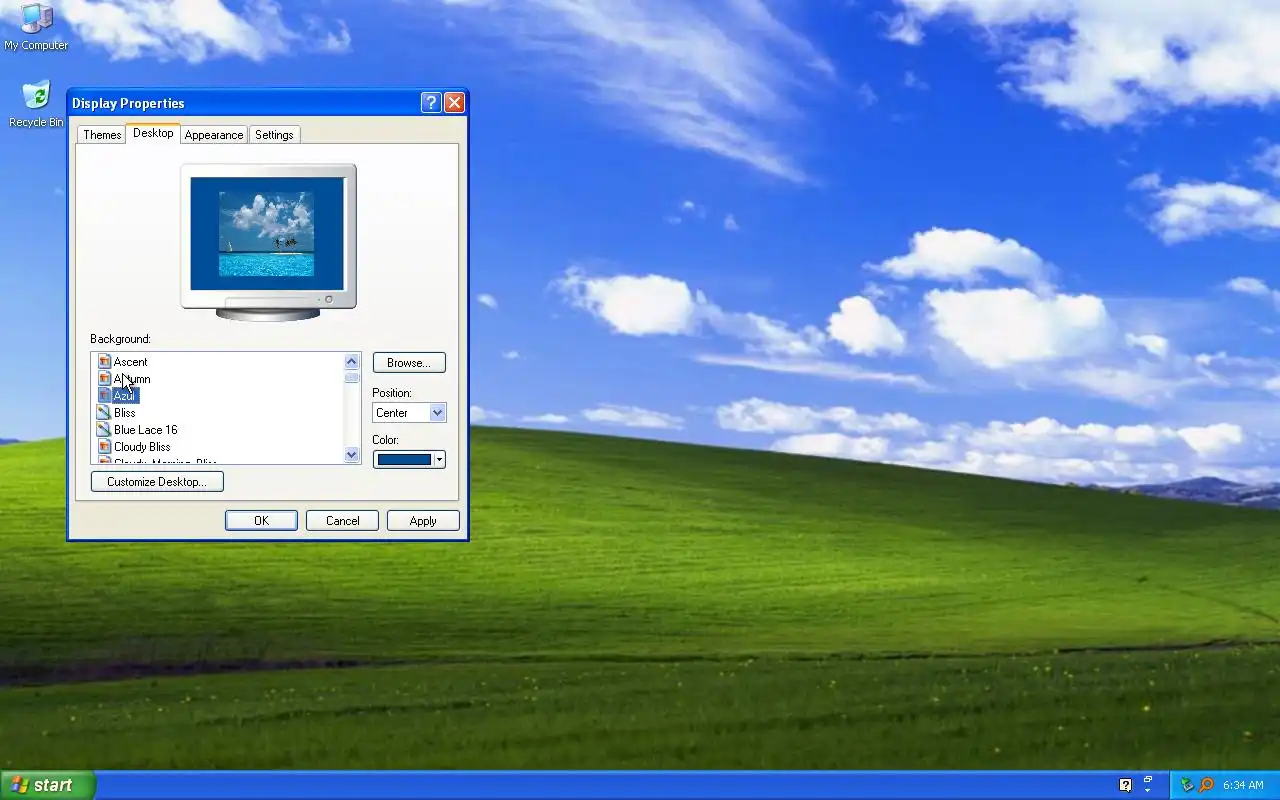
Task: Switch to the Desktop tab
Action: pyautogui.click(x=153, y=133)
